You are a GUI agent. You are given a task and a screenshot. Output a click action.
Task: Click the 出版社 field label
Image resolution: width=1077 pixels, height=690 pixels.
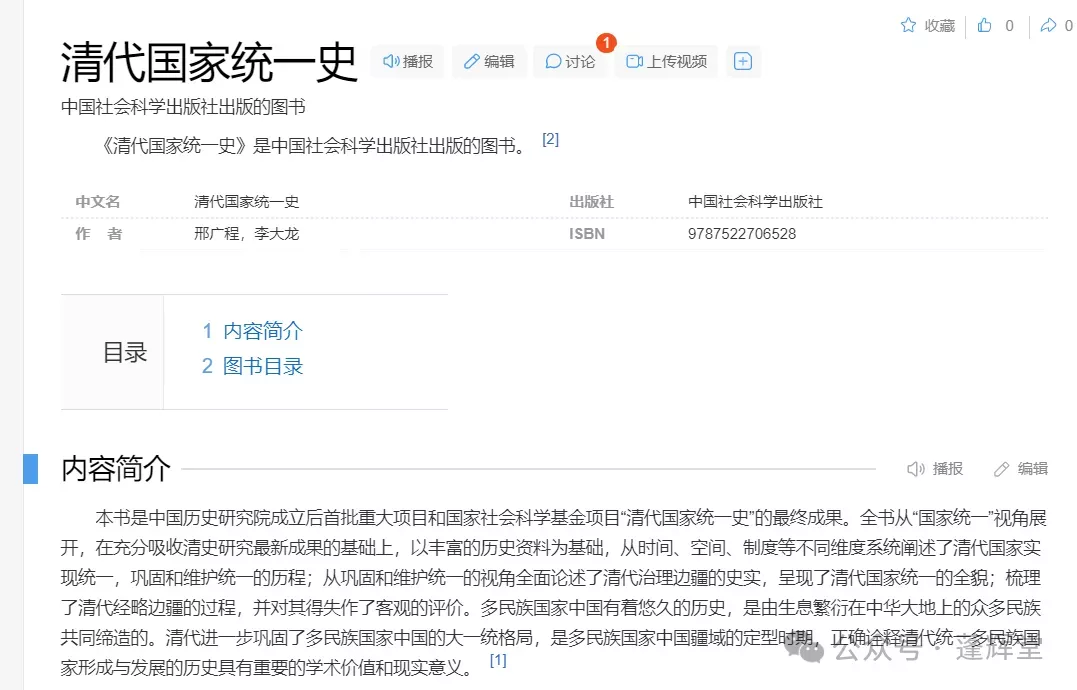[x=591, y=202]
